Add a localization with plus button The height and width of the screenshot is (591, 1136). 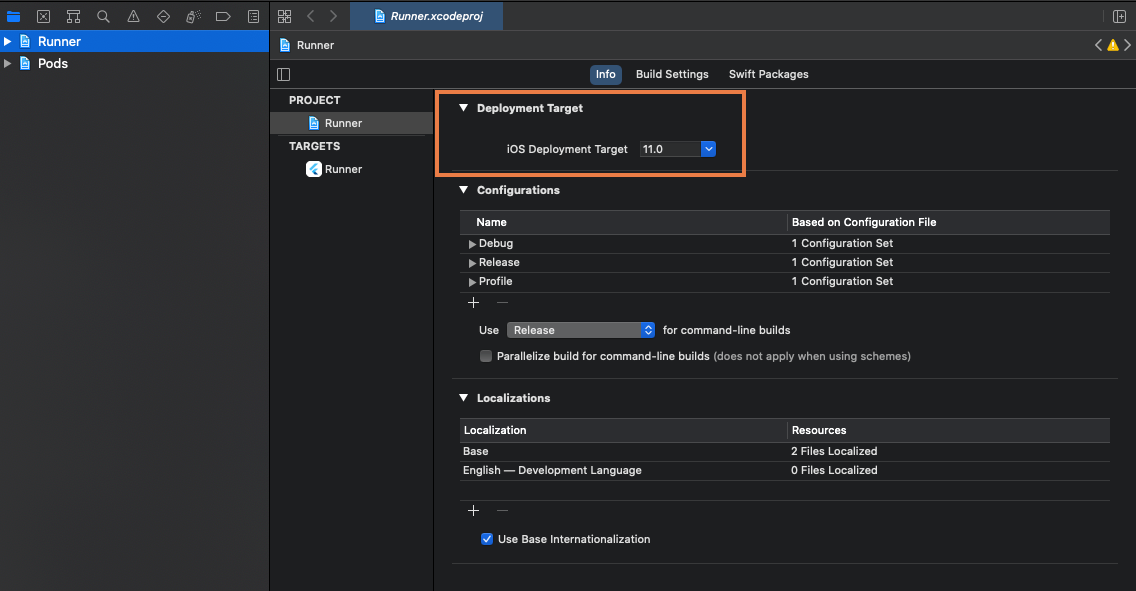(474, 511)
